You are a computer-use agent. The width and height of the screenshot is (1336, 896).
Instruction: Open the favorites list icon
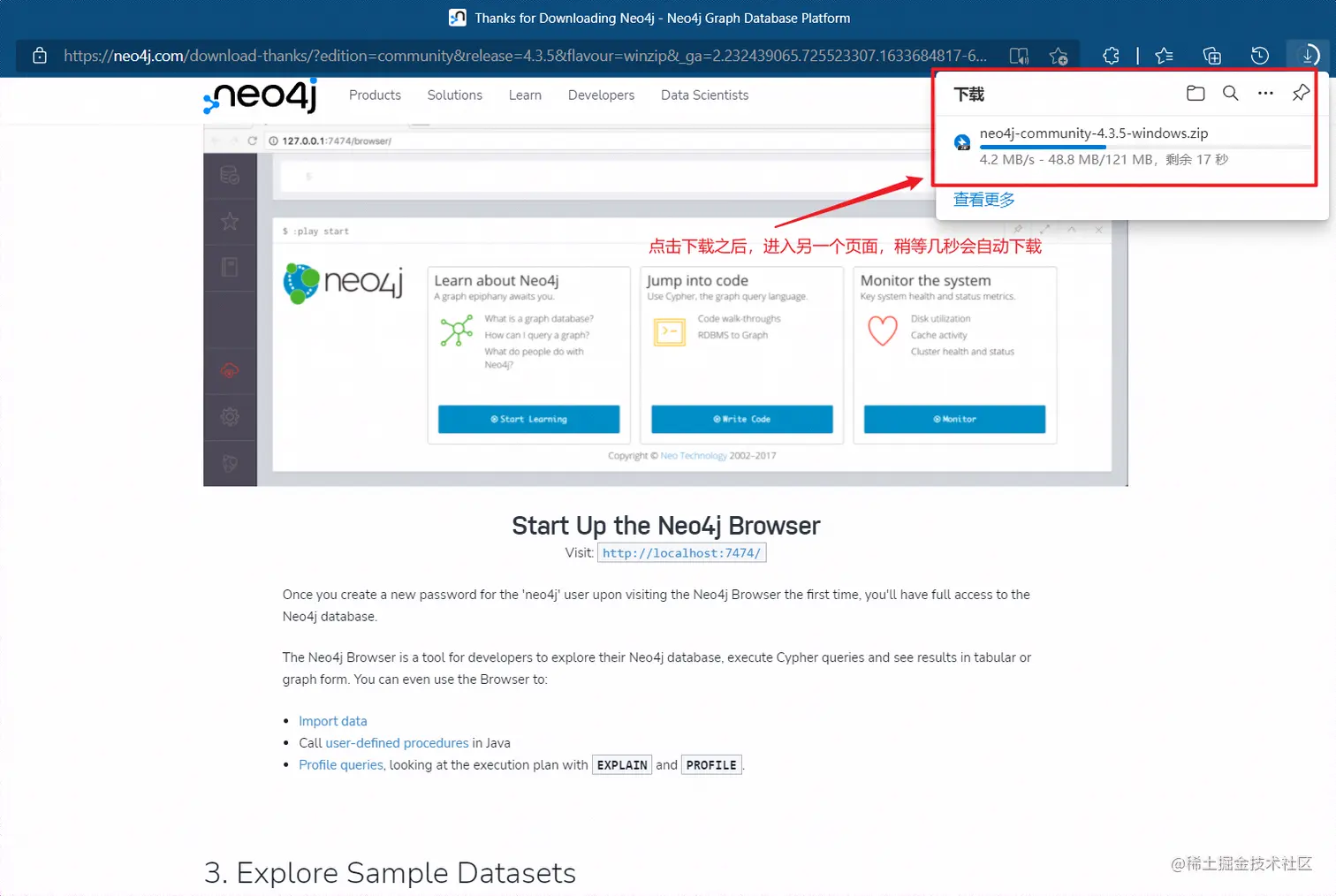click(1164, 56)
